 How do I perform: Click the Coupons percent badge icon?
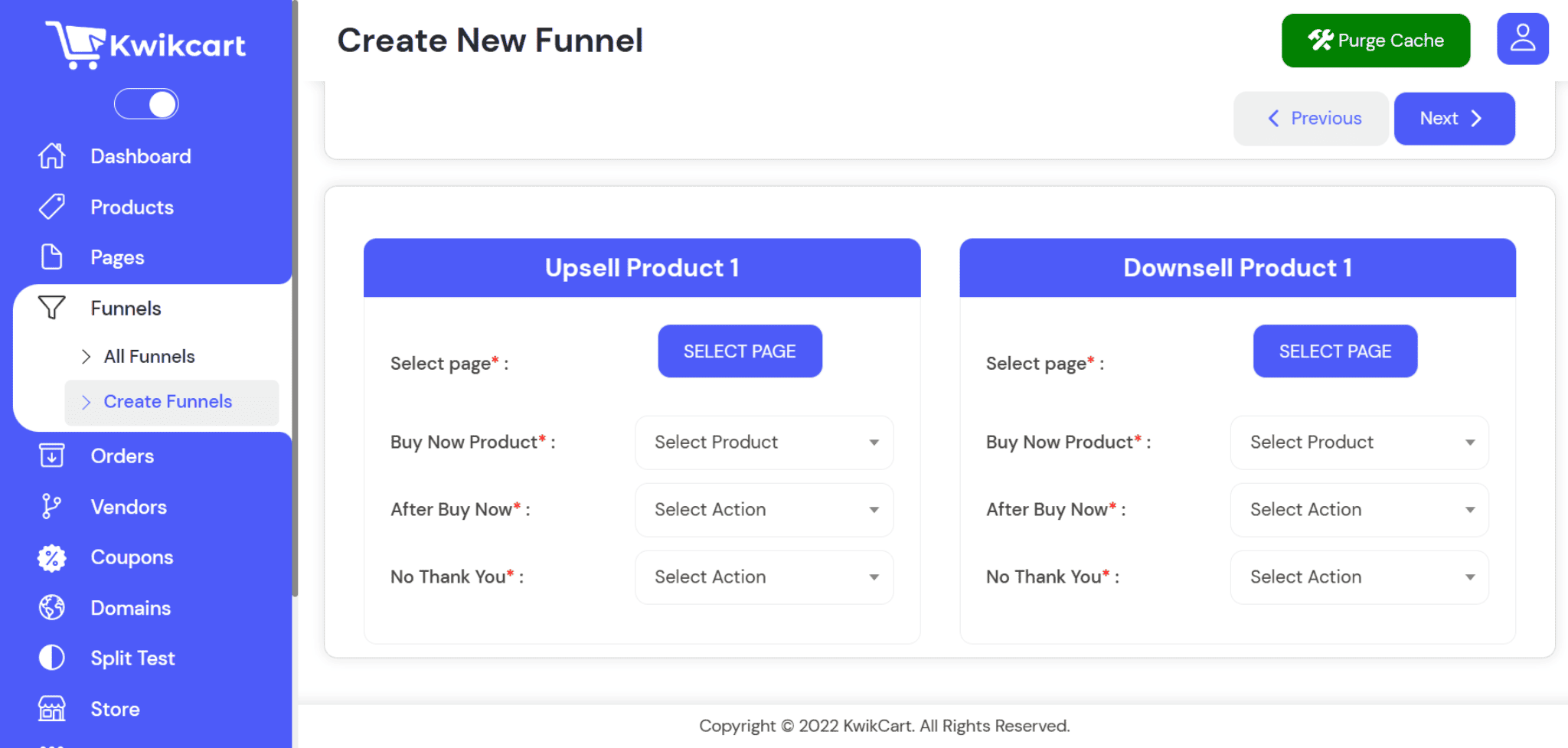(x=52, y=557)
